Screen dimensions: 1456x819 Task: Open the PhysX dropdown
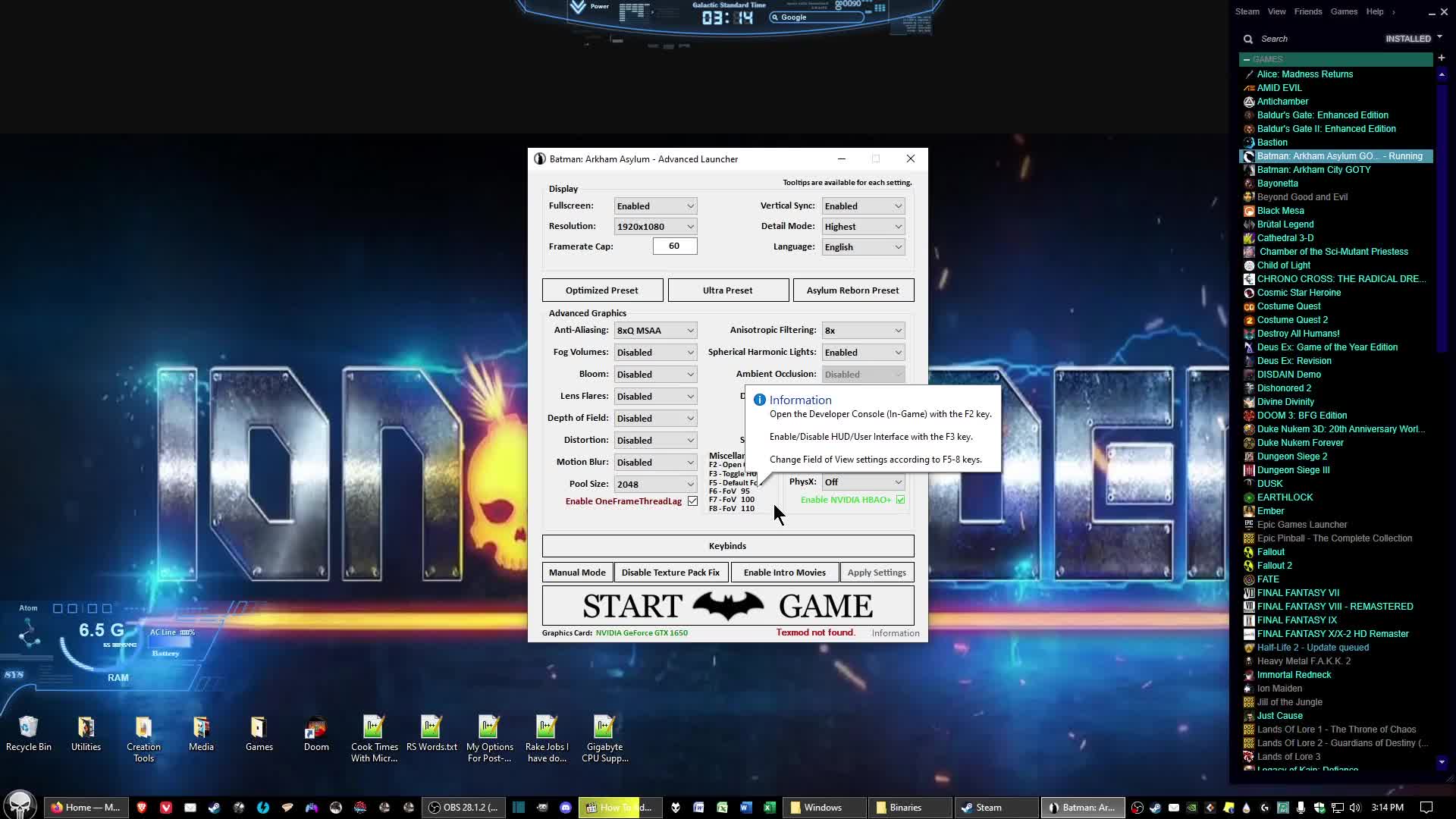tap(862, 482)
